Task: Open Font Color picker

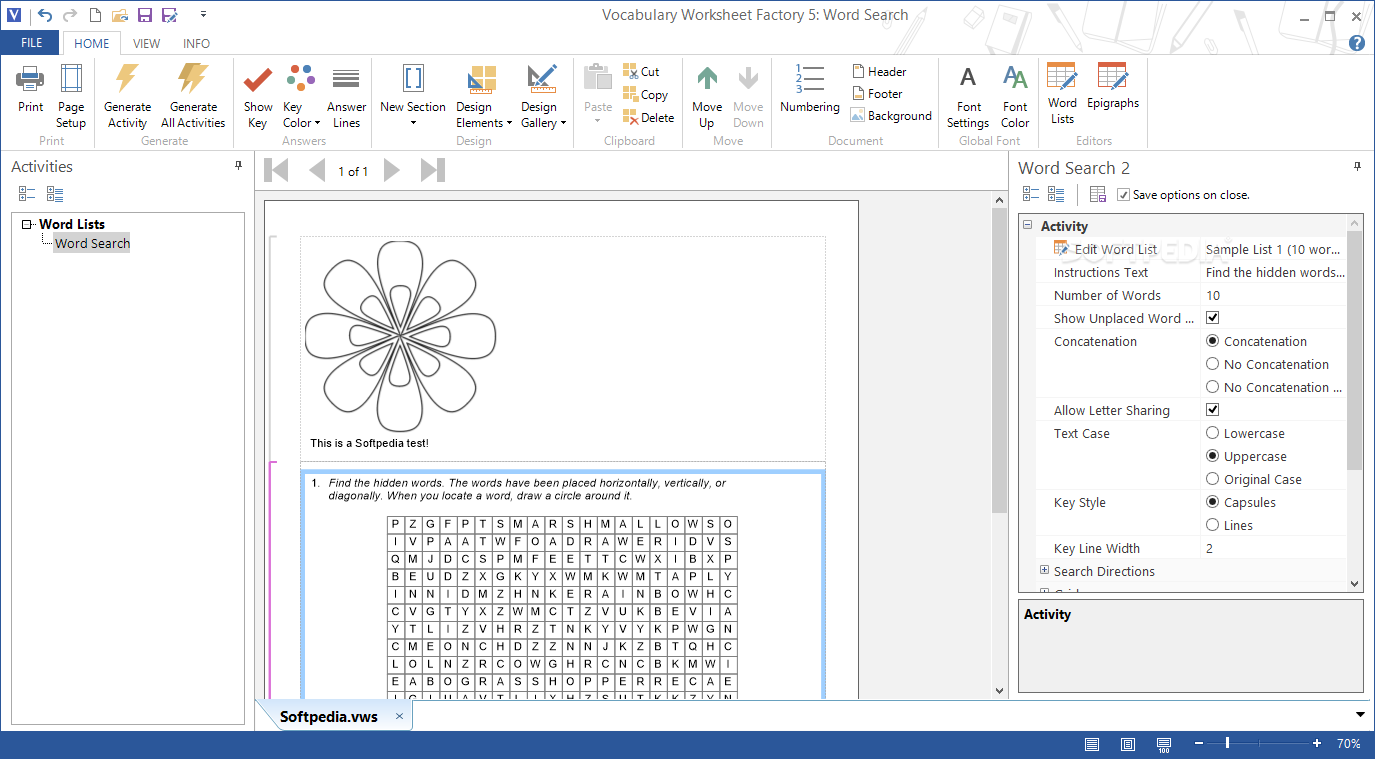Action: (x=1015, y=95)
